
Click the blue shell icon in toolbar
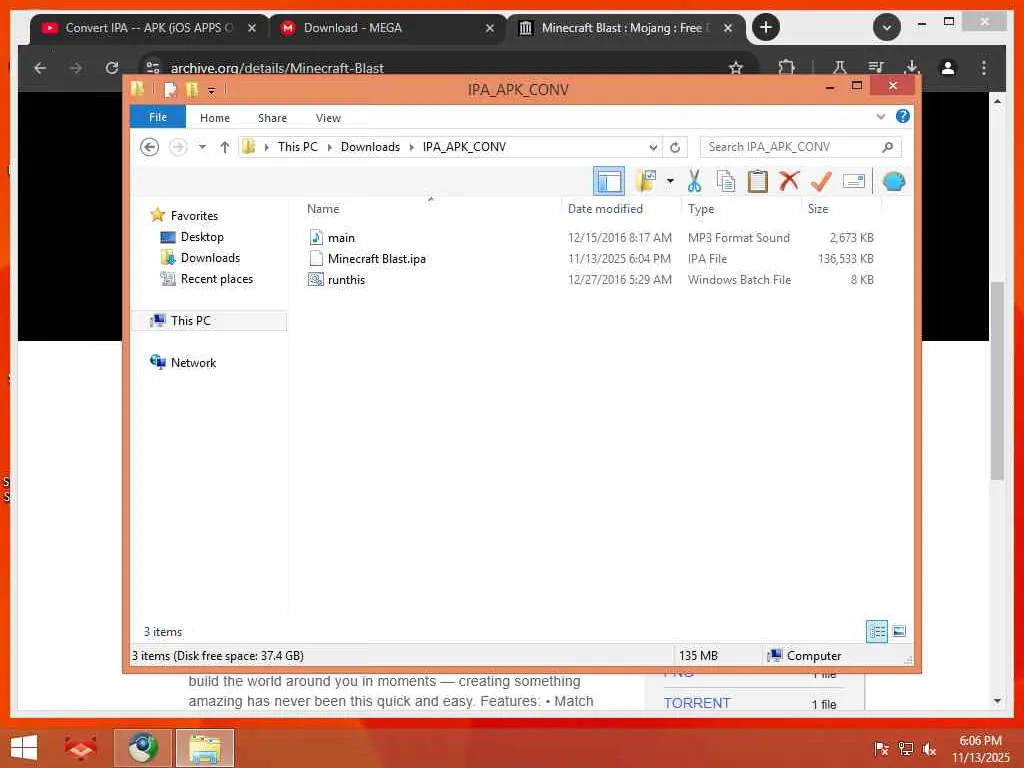coord(893,181)
